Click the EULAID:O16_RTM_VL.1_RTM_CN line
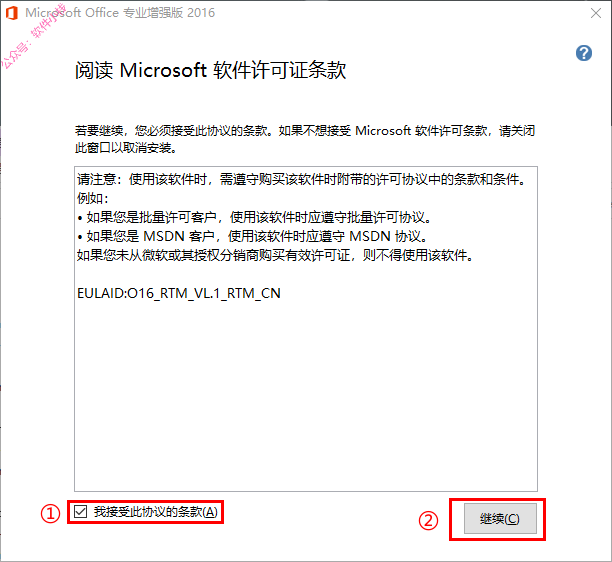Image resolution: width=612 pixels, height=562 pixels. (179, 293)
